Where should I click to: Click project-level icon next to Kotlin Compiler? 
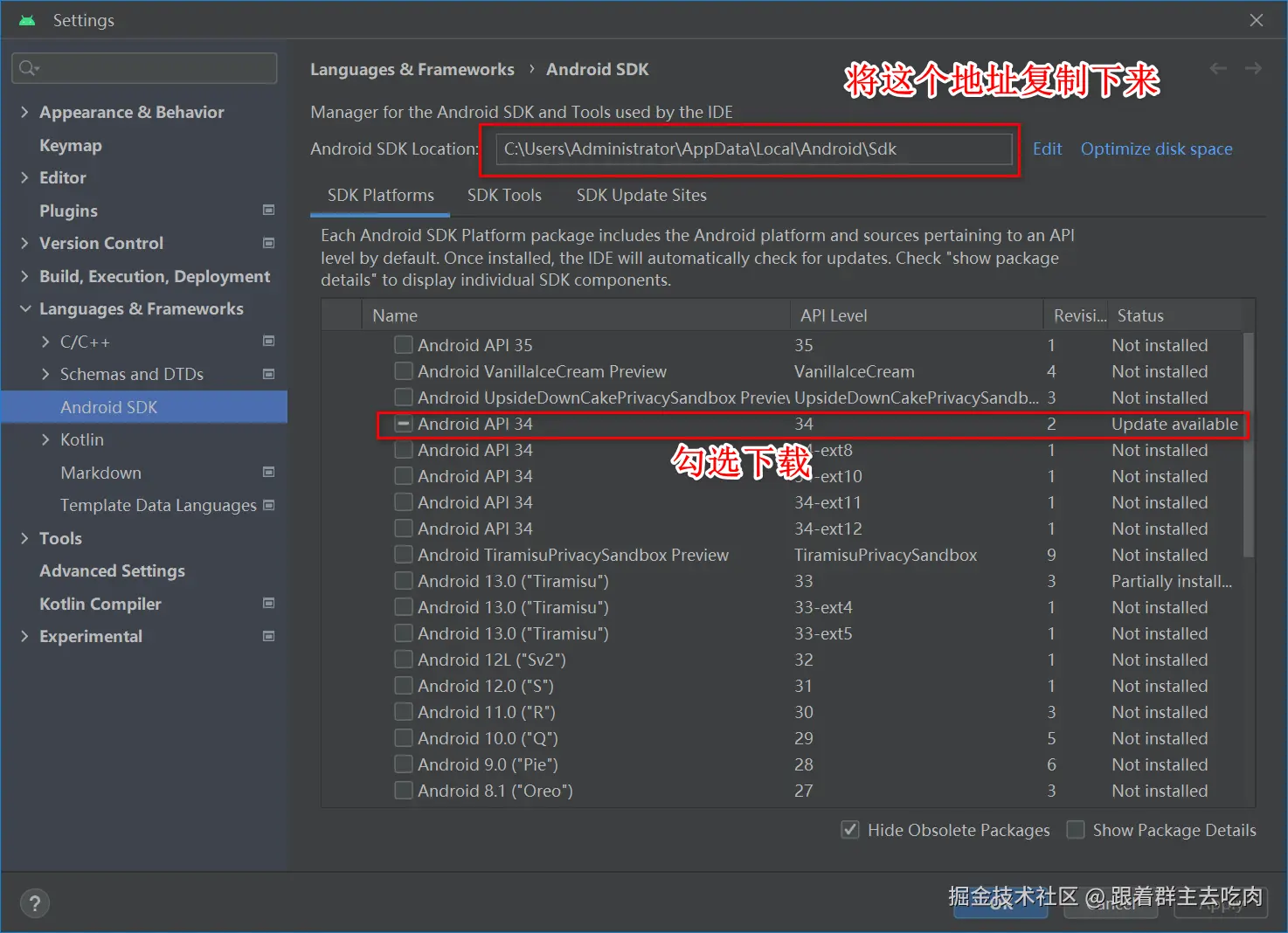coord(269,603)
